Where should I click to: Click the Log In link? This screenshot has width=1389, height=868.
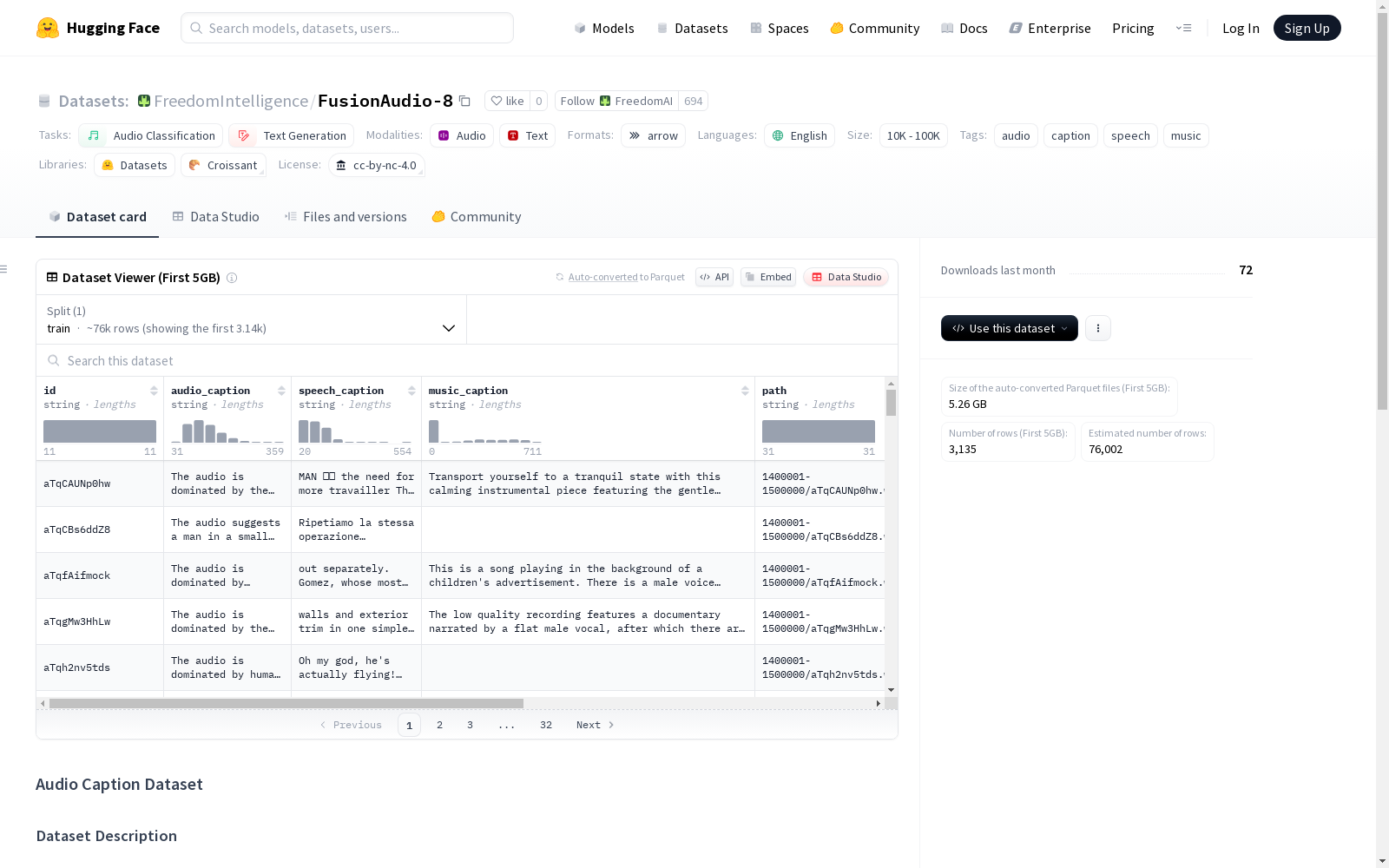[1241, 28]
